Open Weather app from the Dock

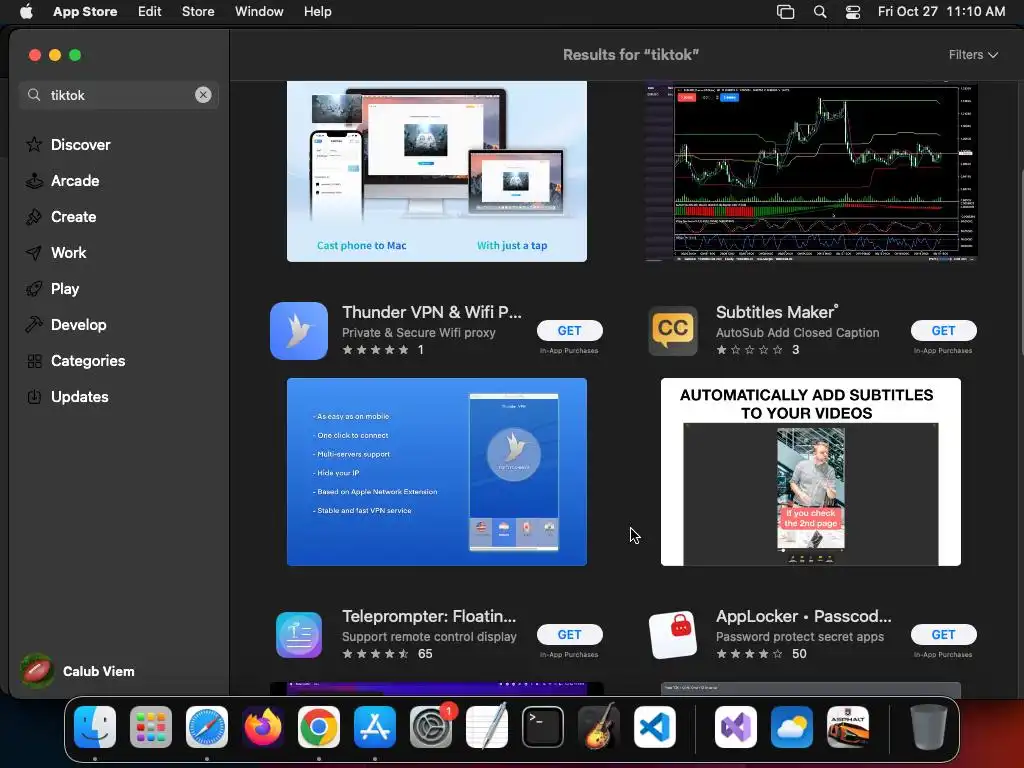pos(792,727)
